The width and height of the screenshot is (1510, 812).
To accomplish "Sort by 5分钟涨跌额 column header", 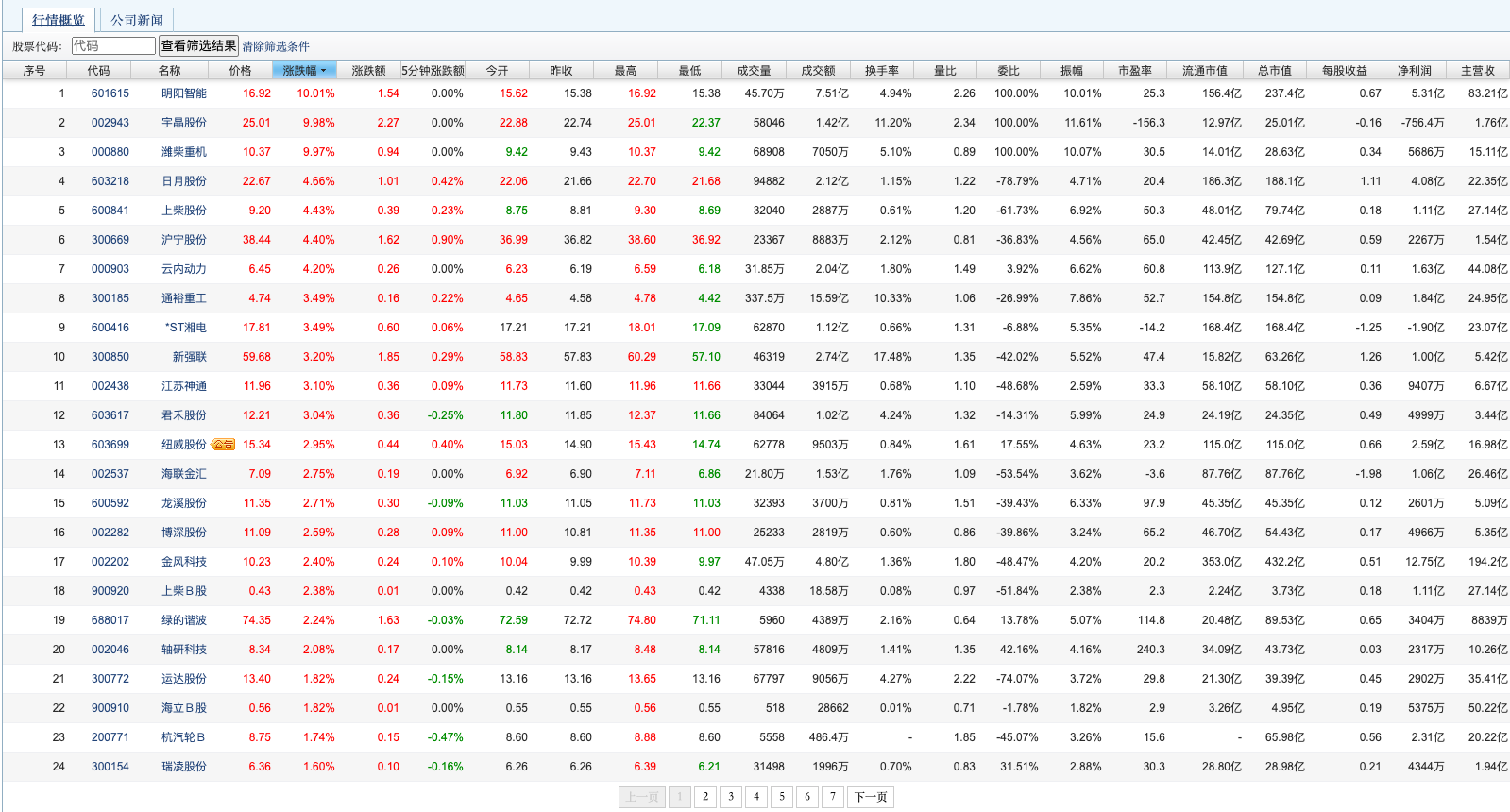I will [x=433, y=71].
